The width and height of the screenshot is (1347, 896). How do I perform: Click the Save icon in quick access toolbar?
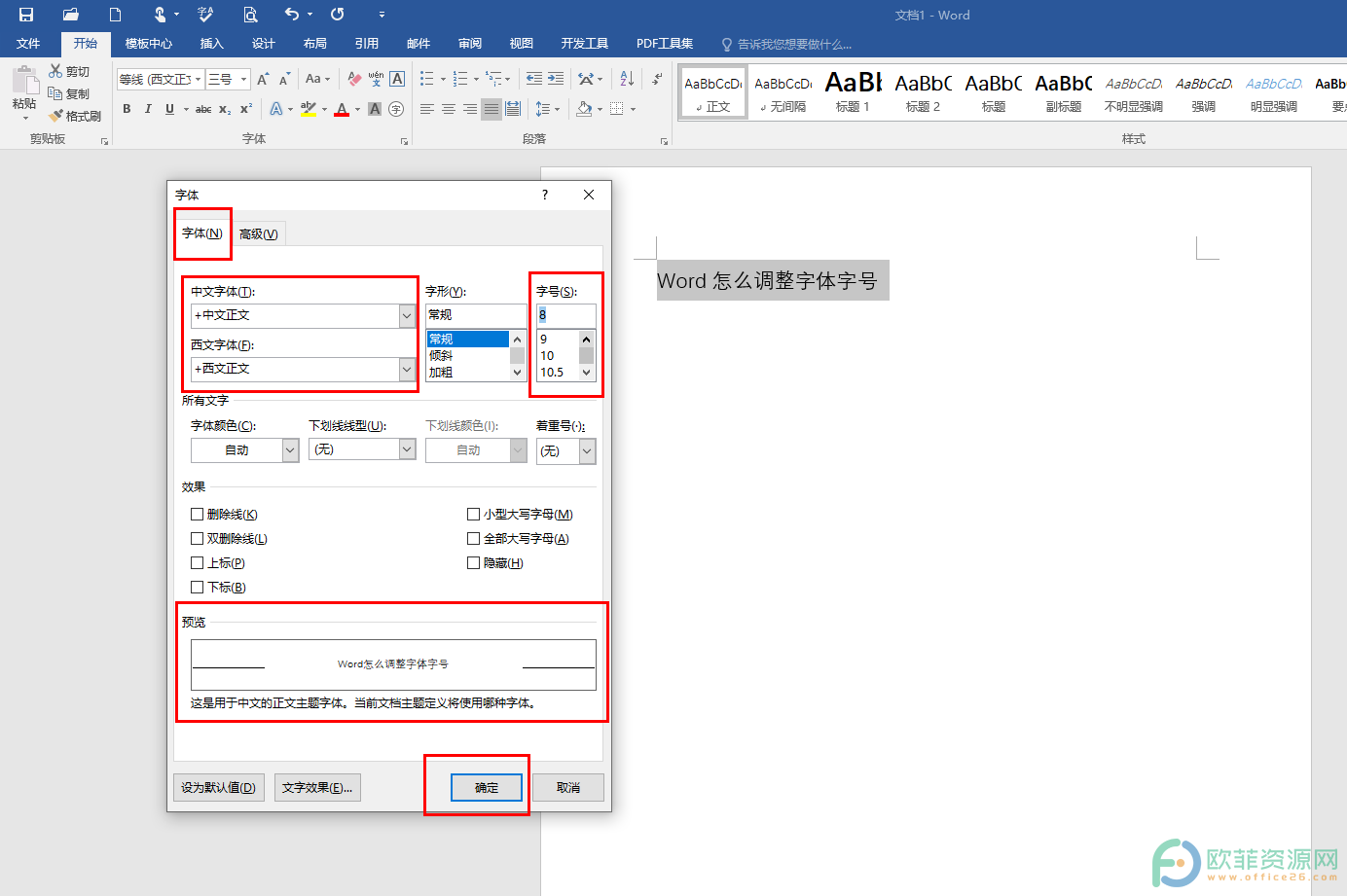pyautogui.click(x=26, y=15)
